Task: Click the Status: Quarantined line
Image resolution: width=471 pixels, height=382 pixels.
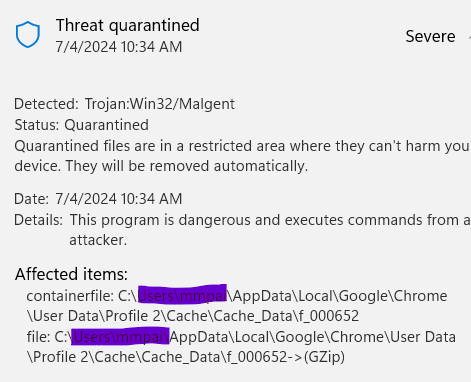Action: click(x=82, y=125)
